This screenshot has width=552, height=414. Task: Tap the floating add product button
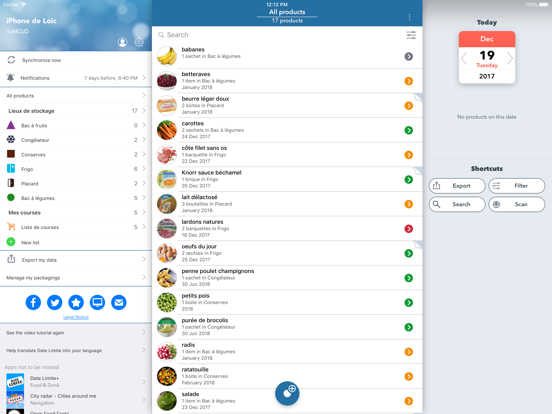tap(287, 393)
